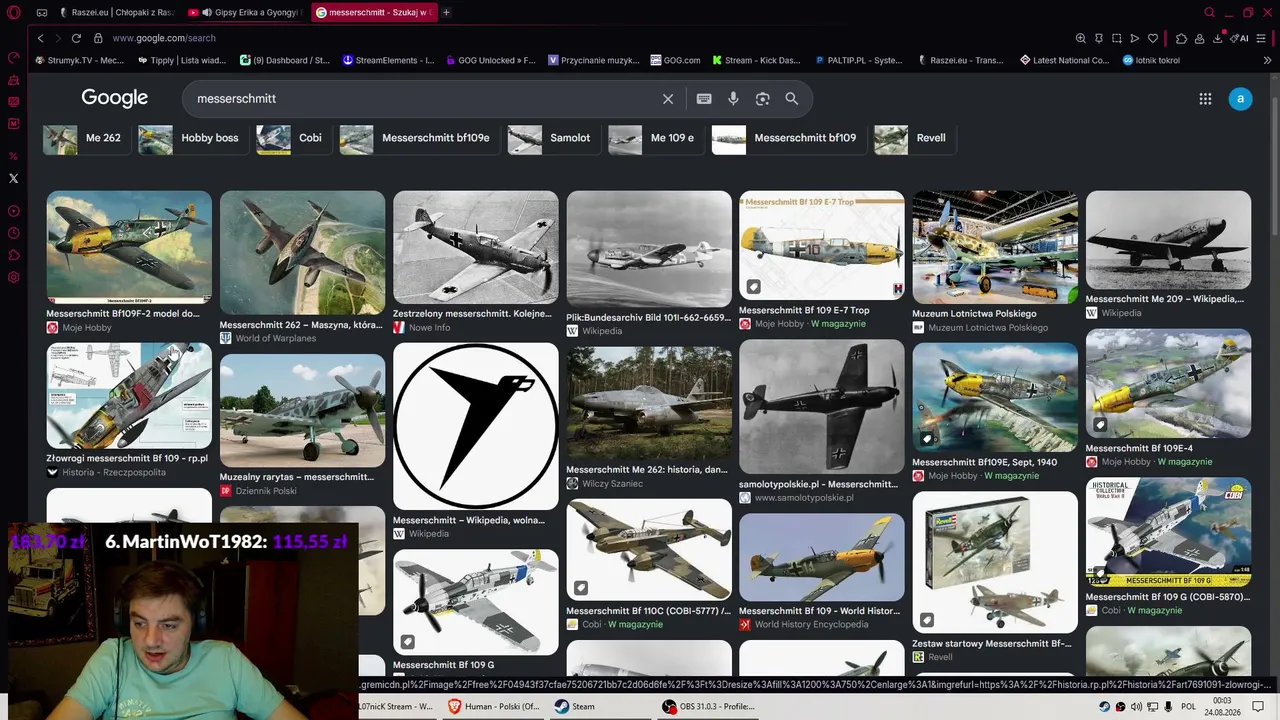Open the Messerschmitt Me 262: historia image
Screen dimensions: 1280x720
point(649,402)
